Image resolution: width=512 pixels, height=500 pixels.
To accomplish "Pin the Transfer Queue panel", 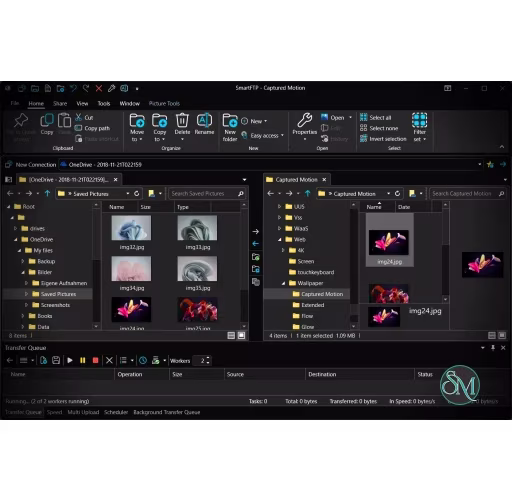I will [x=493, y=348].
